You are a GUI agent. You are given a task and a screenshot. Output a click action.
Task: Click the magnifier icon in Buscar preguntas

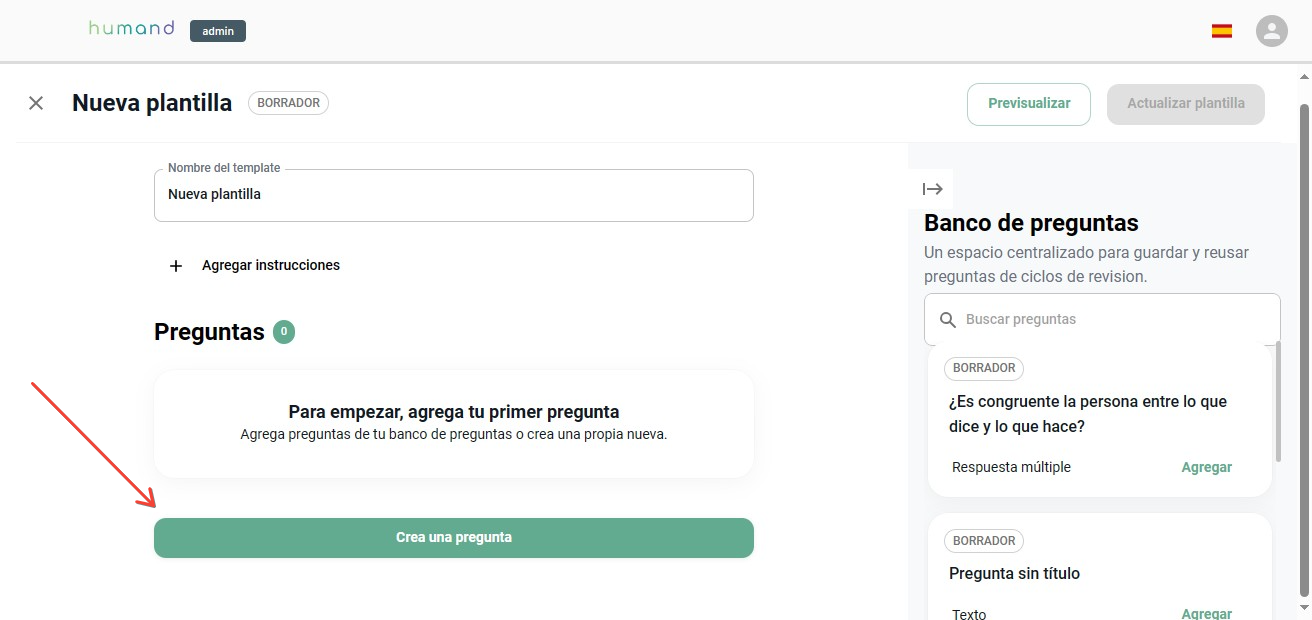coord(948,320)
